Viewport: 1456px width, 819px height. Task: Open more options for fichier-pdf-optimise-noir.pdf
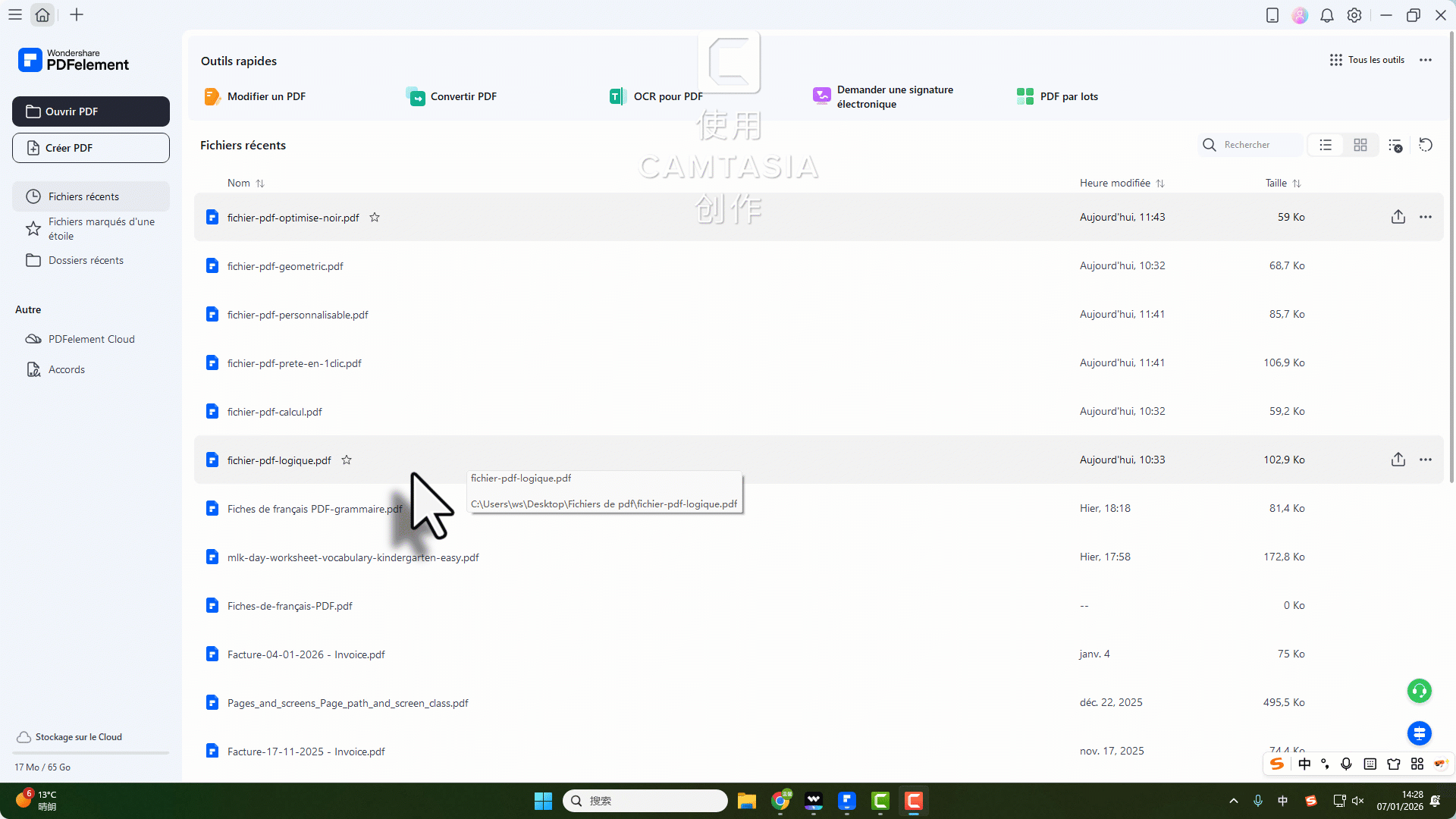pos(1425,217)
